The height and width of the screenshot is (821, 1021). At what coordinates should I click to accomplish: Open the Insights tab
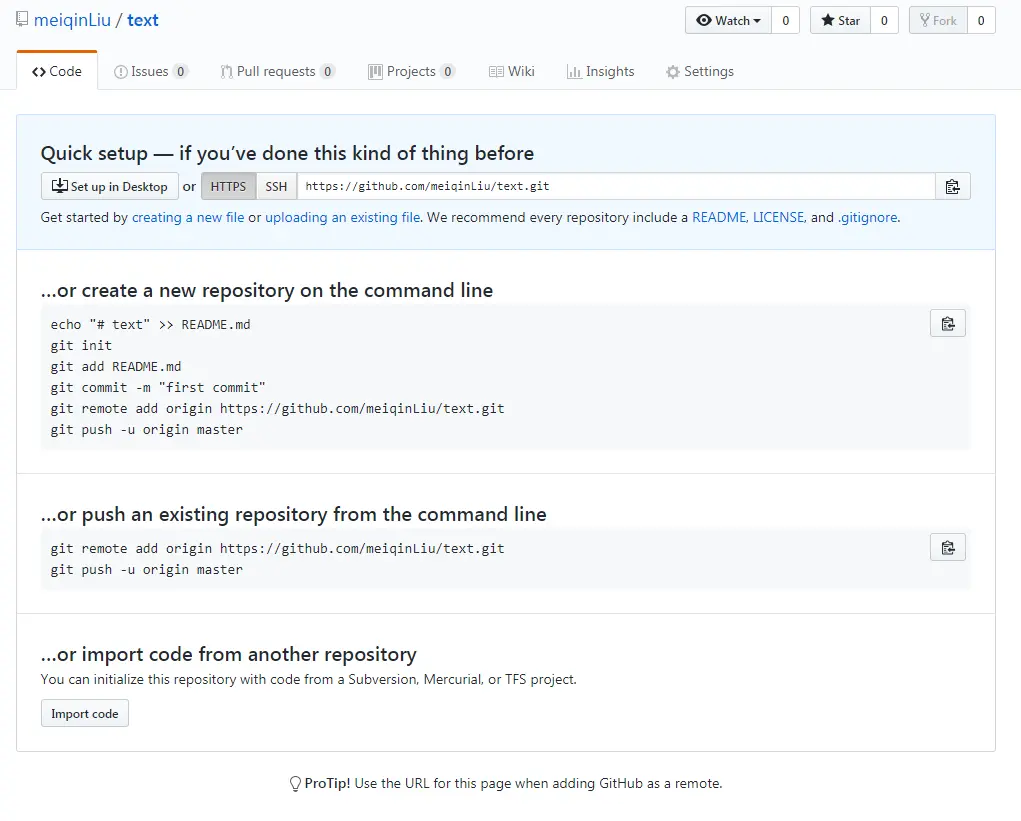coord(600,71)
